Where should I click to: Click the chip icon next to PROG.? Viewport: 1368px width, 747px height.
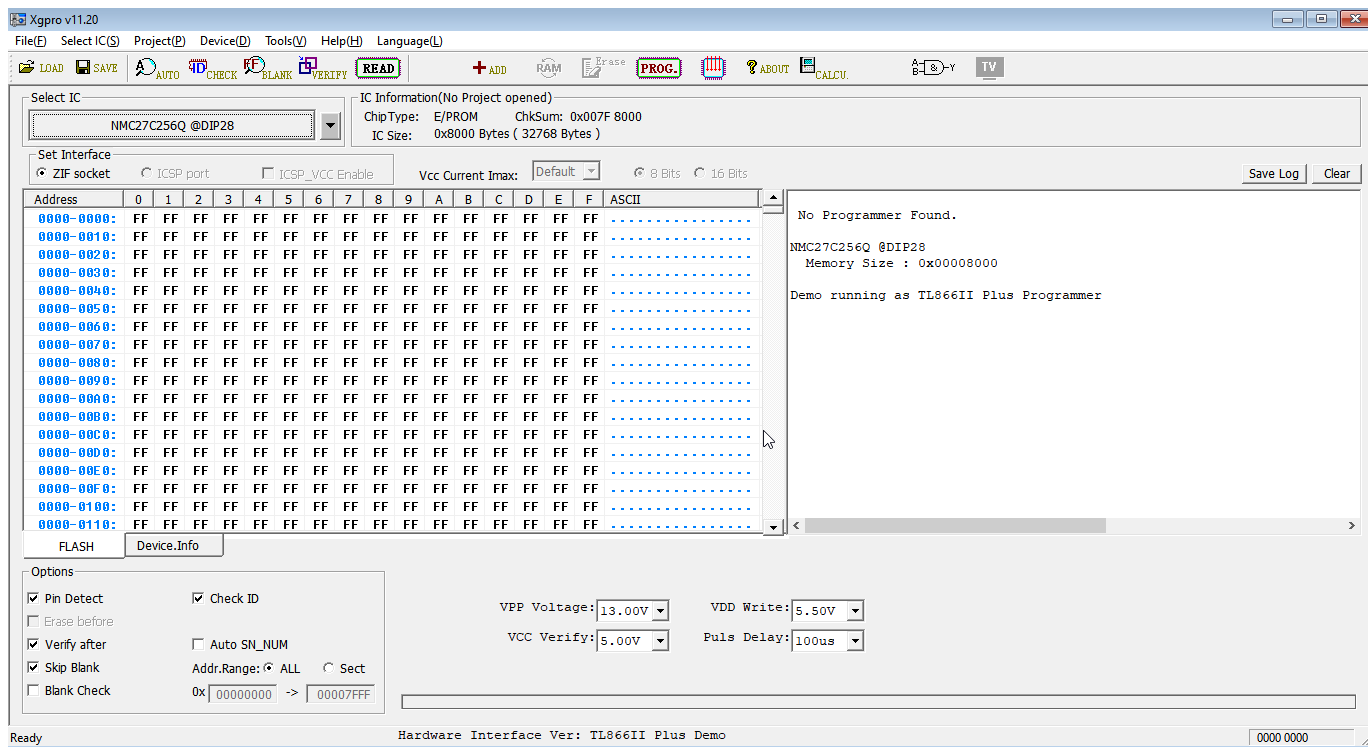[x=713, y=68]
